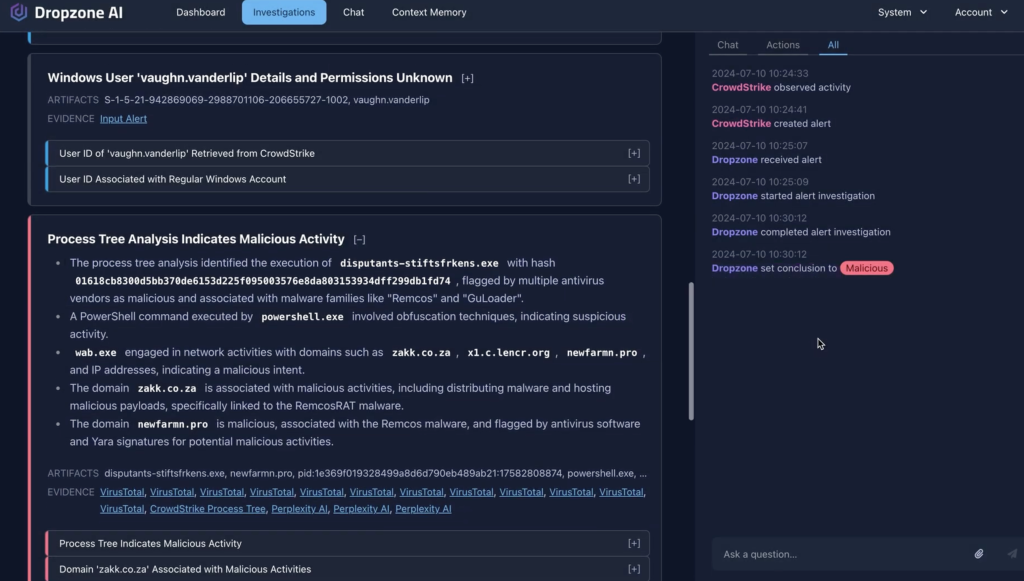Viewport: 1024px width, 581px height.
Task: Attach a file with the paperclip icon
Action: (x=980, y=554)
